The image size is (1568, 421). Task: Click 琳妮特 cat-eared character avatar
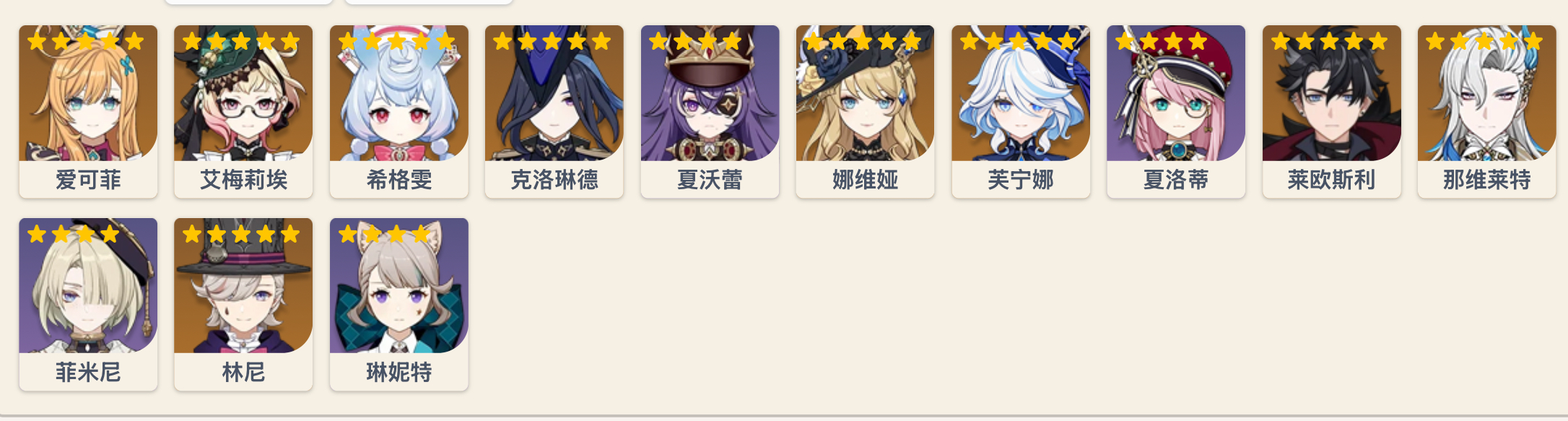click(399, 286)
